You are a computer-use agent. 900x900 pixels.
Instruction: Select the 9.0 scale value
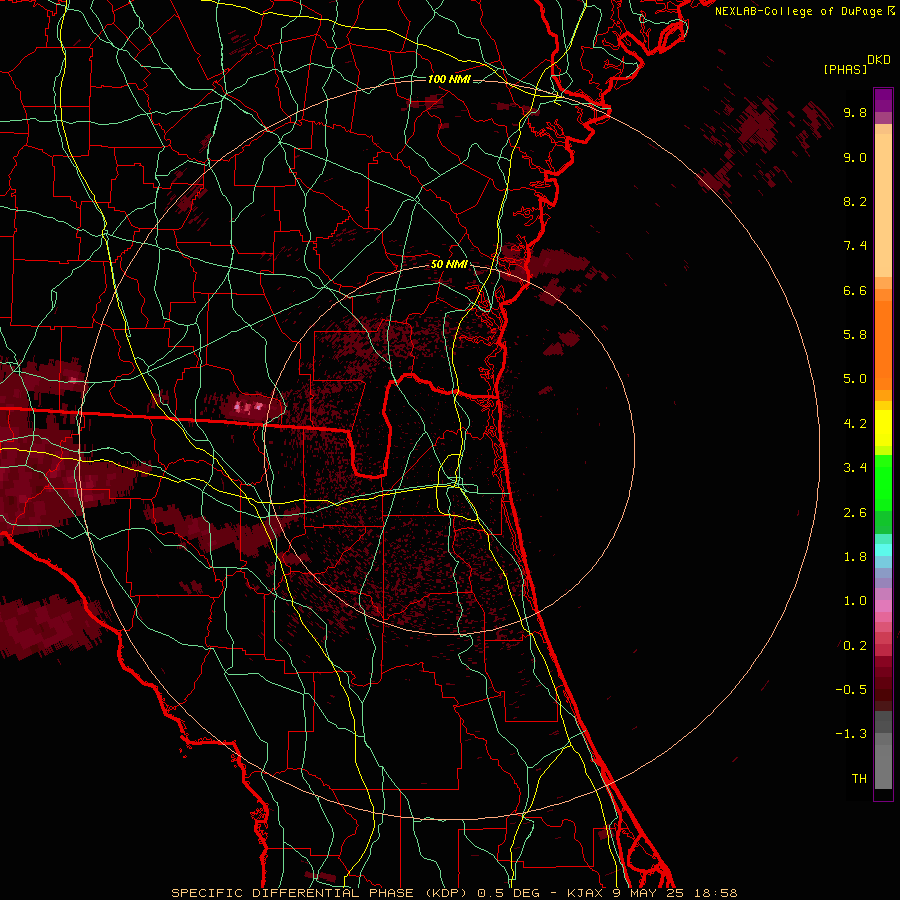tap(855, 157)
